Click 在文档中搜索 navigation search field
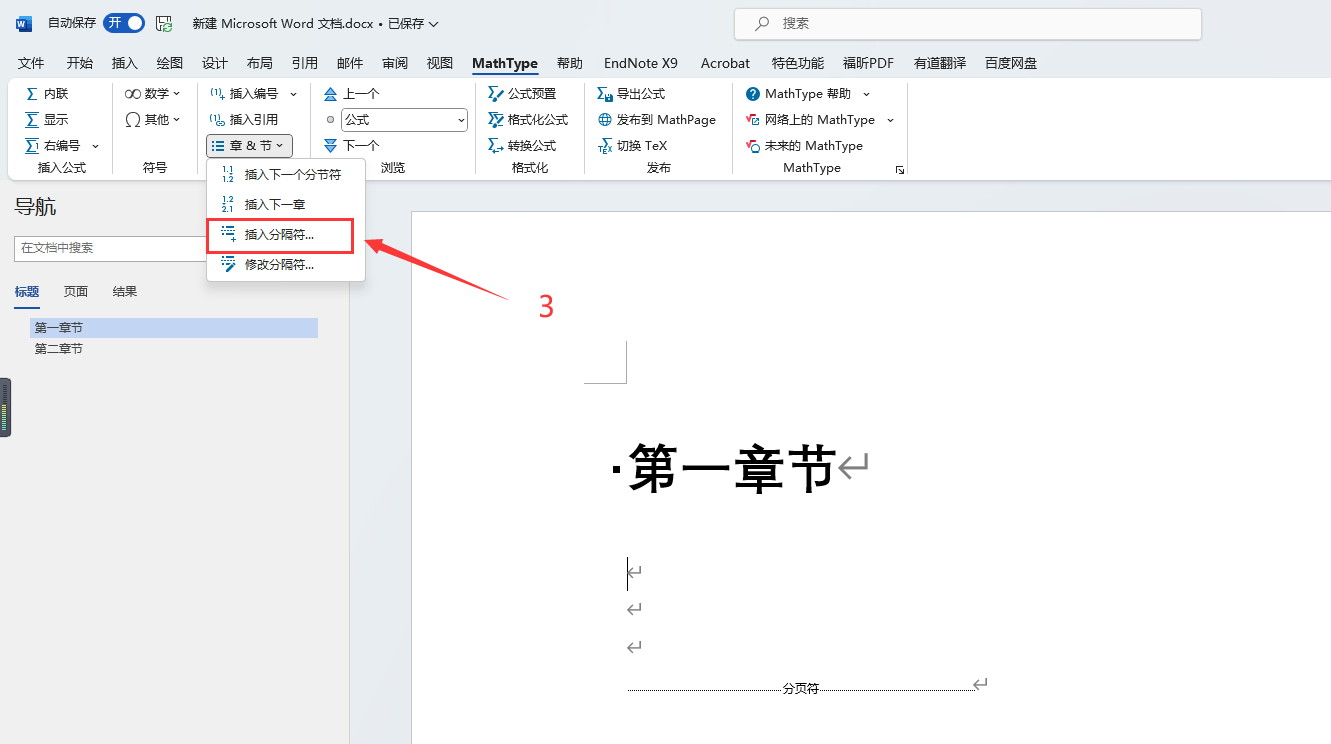The image size is (1331, 744). click(x=110, y=248)
